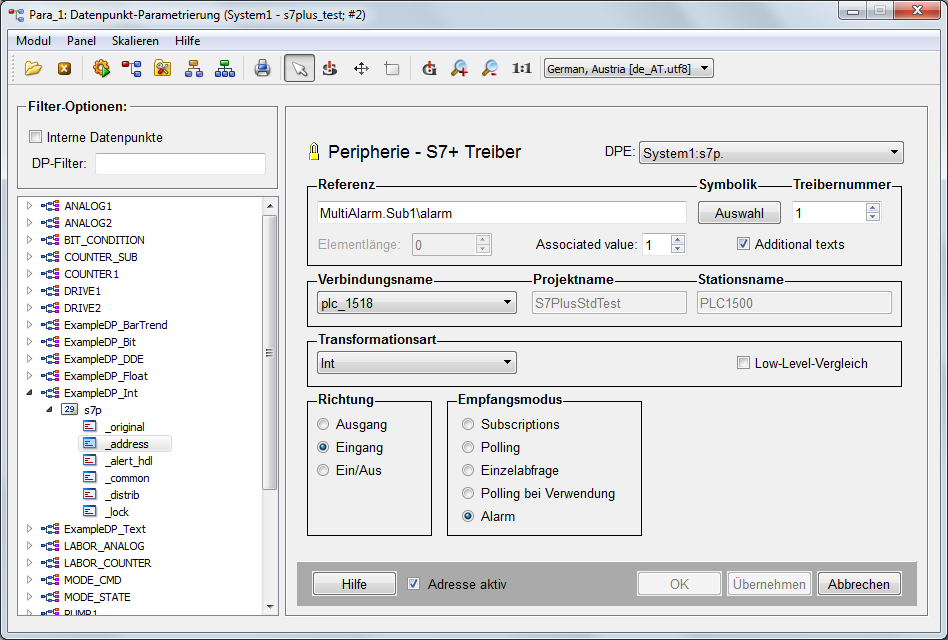Select the Polling radio button
The height and width of the screenshot is (640, 948).
(x=468, y=448)
